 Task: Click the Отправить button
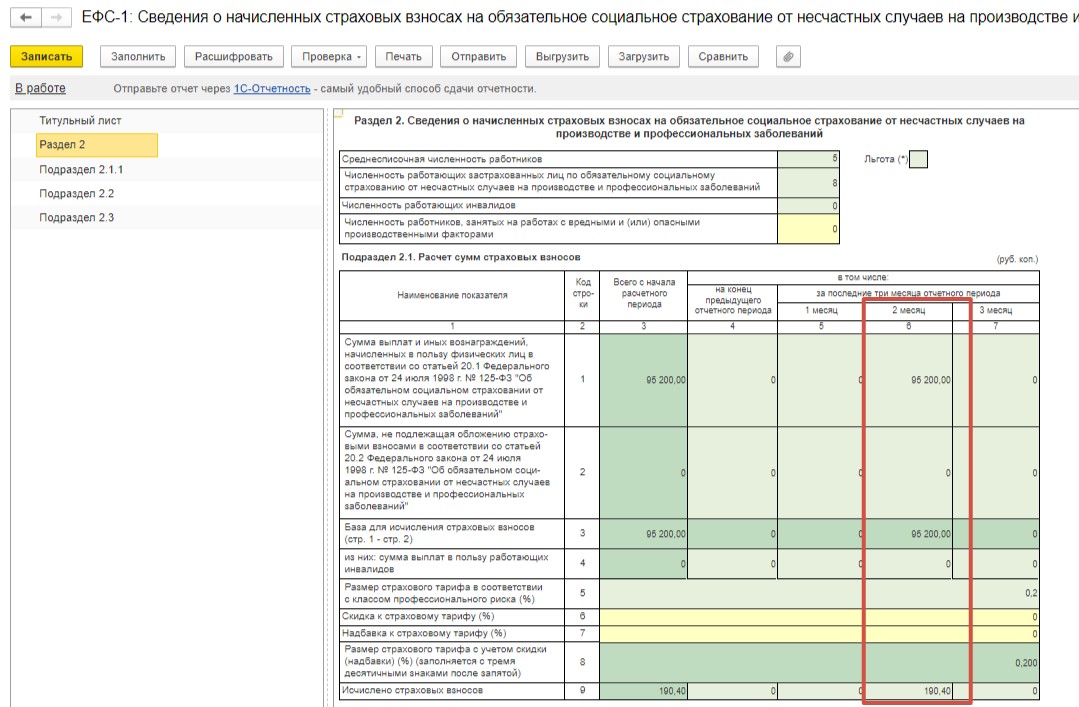(478, 56)
